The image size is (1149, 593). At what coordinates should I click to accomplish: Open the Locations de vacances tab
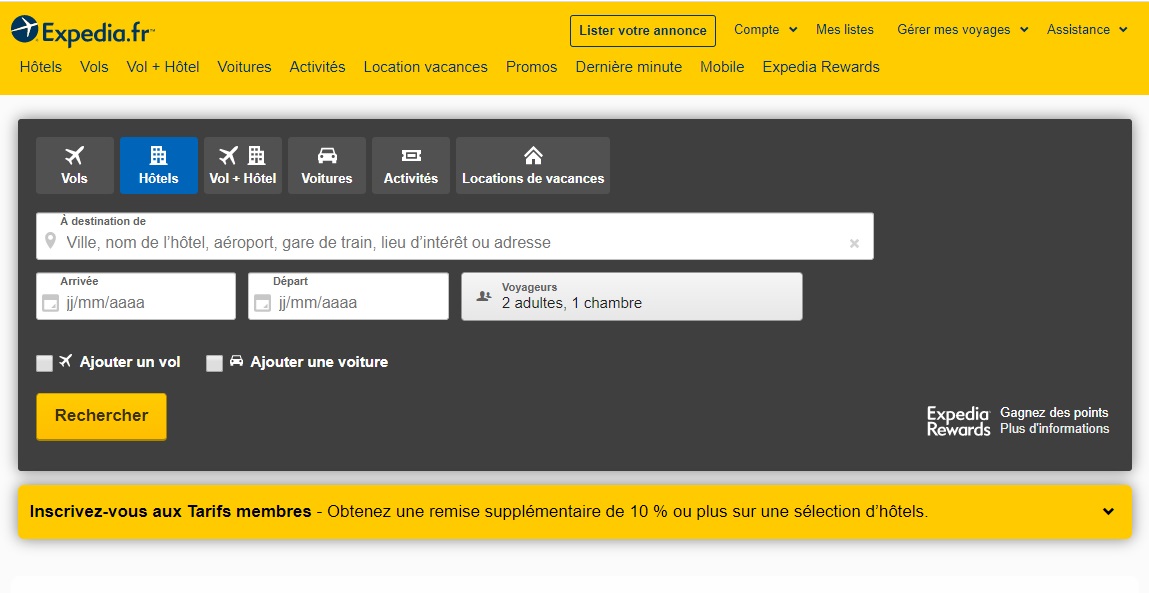pos(533,166)
